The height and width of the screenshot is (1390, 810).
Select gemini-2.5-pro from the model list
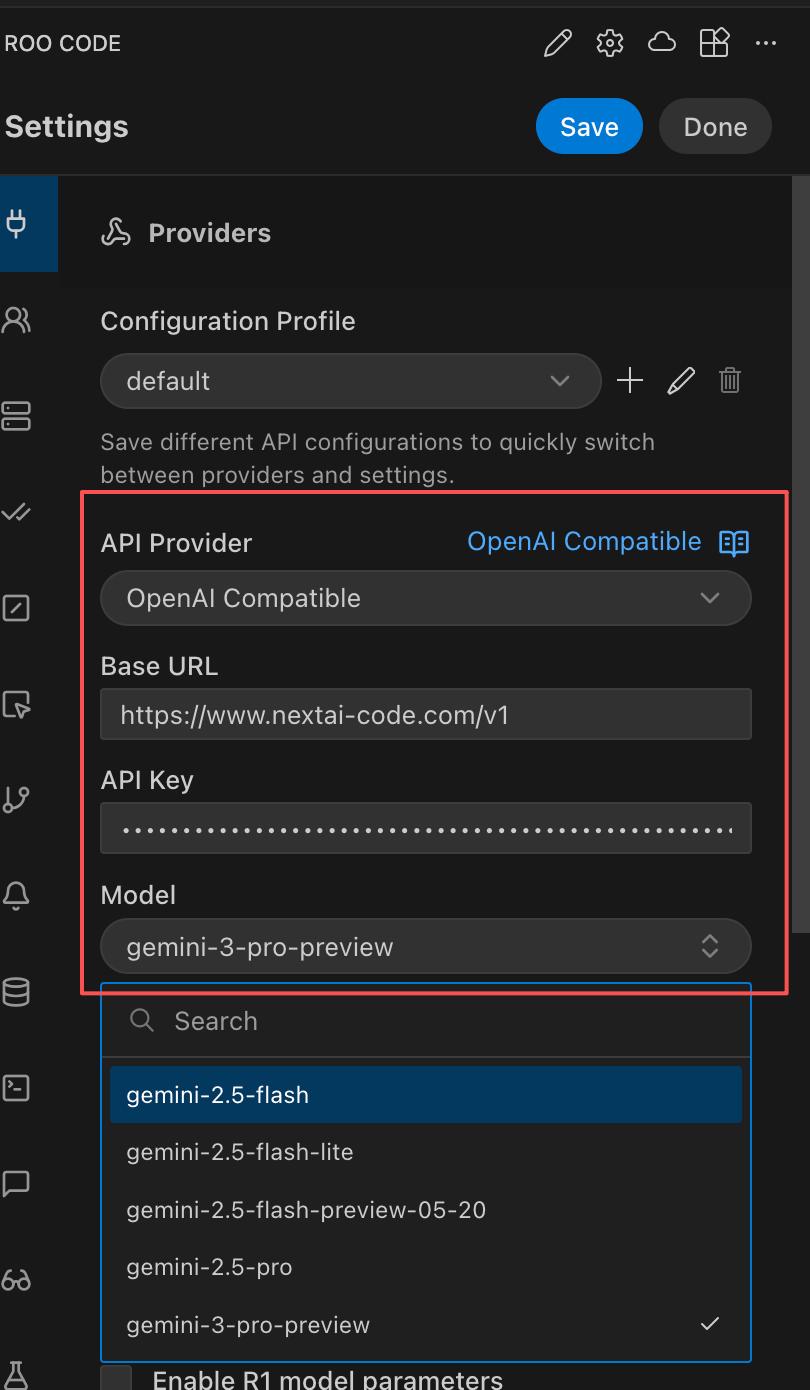coord(209,1266)
